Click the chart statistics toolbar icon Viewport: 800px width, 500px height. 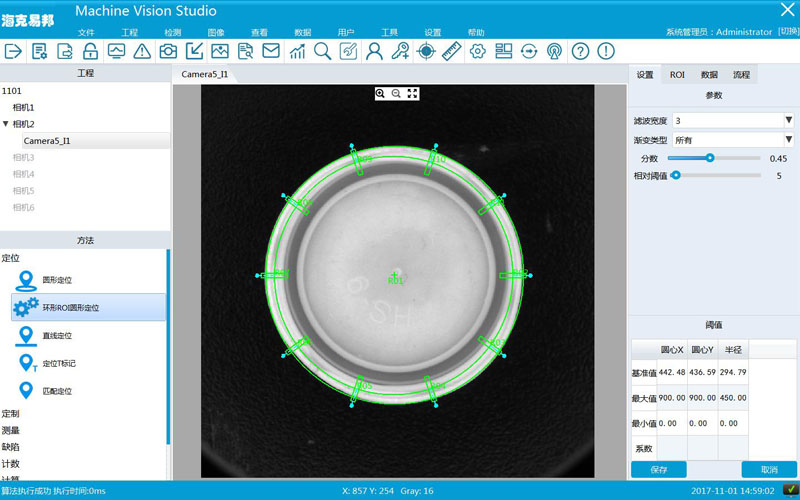click(x=297, y=51)
